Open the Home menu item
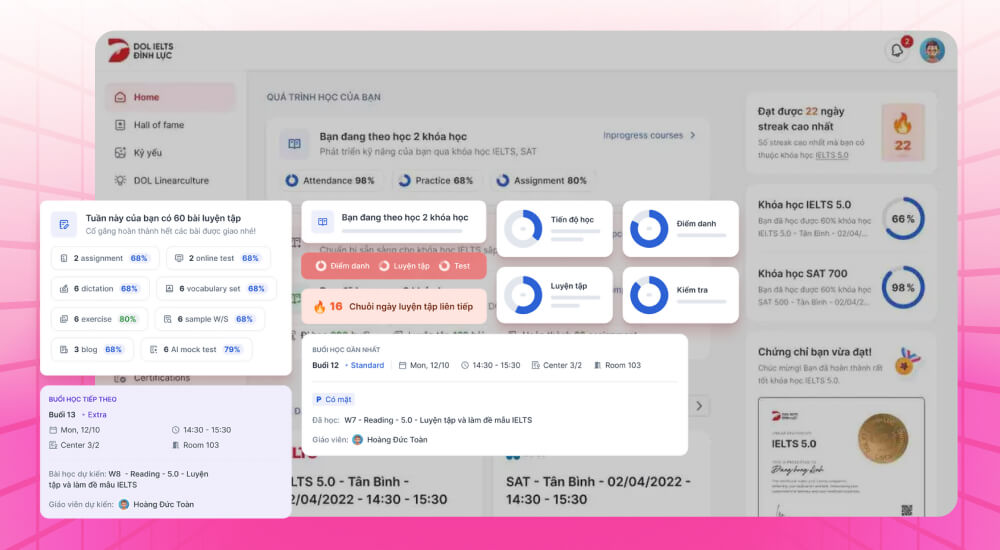 [x=146, y=97]
